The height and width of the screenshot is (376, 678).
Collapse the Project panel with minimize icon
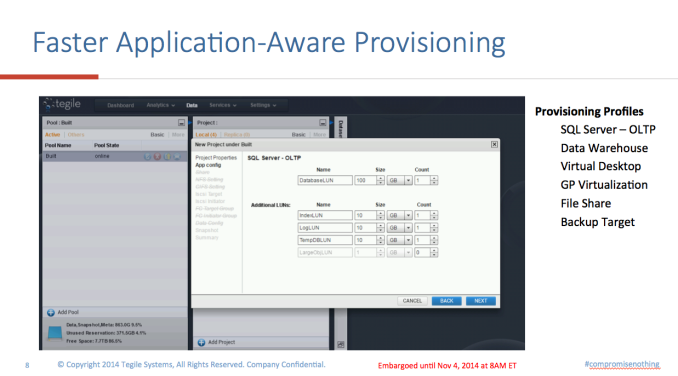323,123
